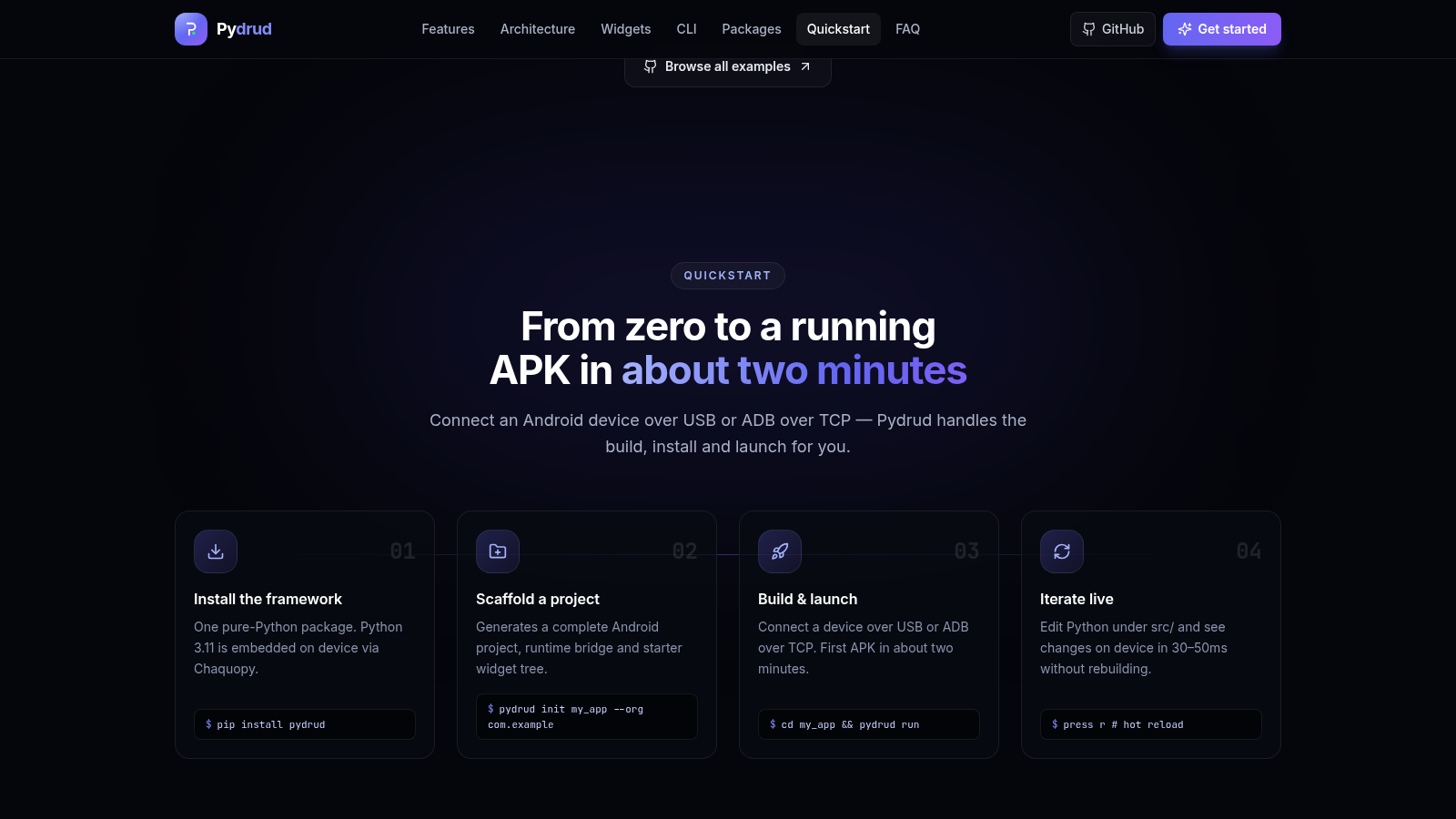Click the step number 02
The height and width of the screenshot is (819, 1456).
click(684, 551)
